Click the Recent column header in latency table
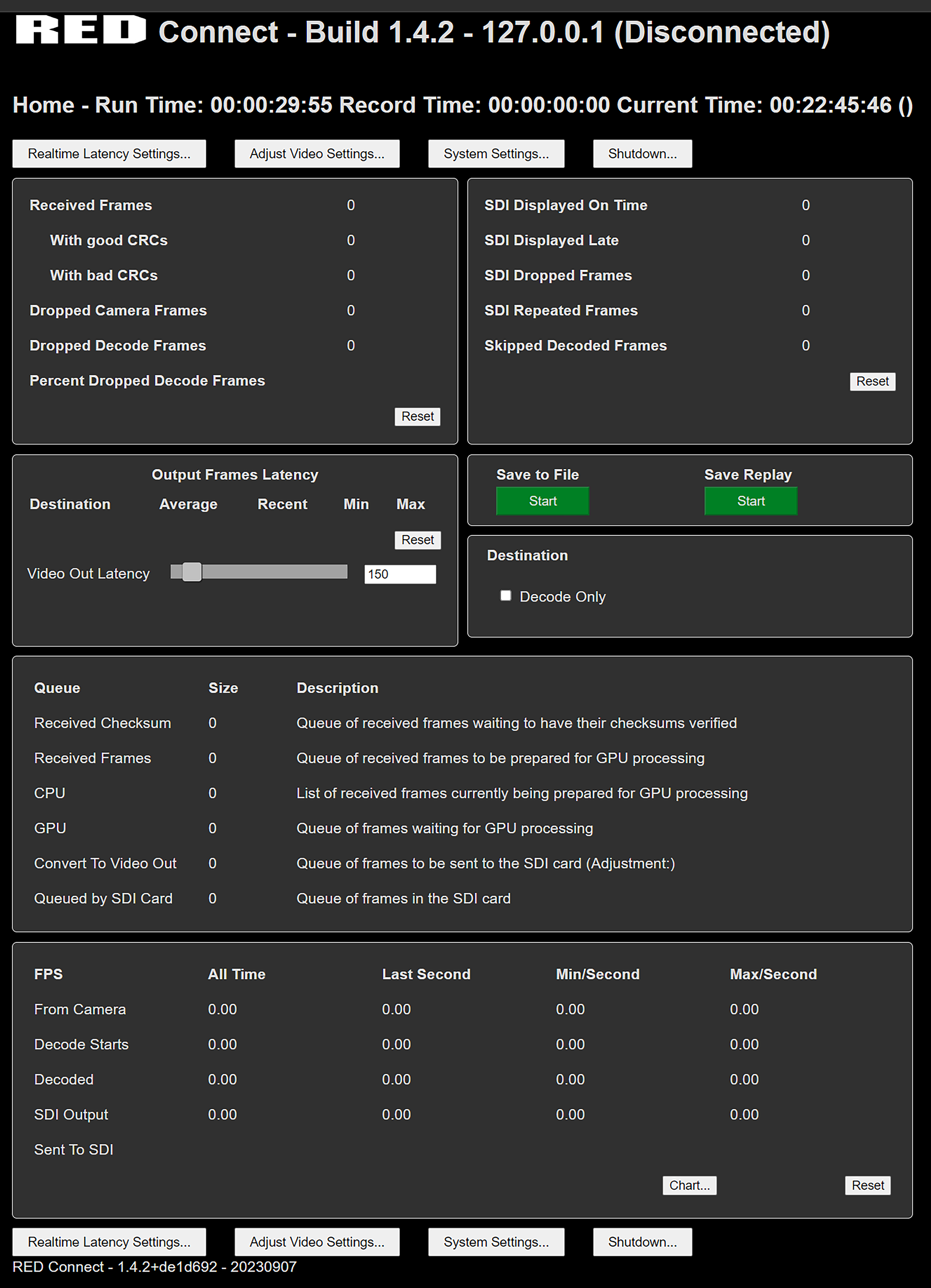931x1288 pixels. pyautogui.click(x=282, y=504)
